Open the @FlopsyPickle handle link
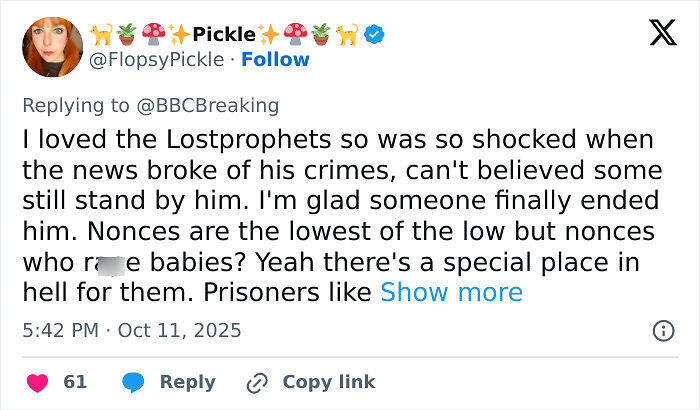Image resolution: width=700 pixels, height=410 pixels. pyautogui.click(x=156, y=60)
